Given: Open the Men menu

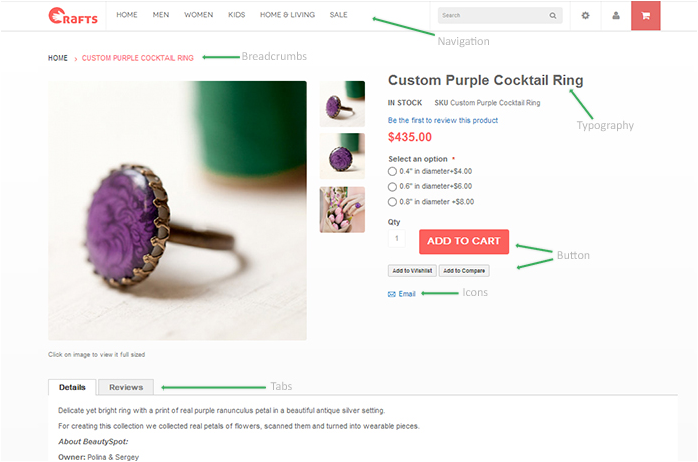Looking at the screenshot, I should tap(161, 15).
